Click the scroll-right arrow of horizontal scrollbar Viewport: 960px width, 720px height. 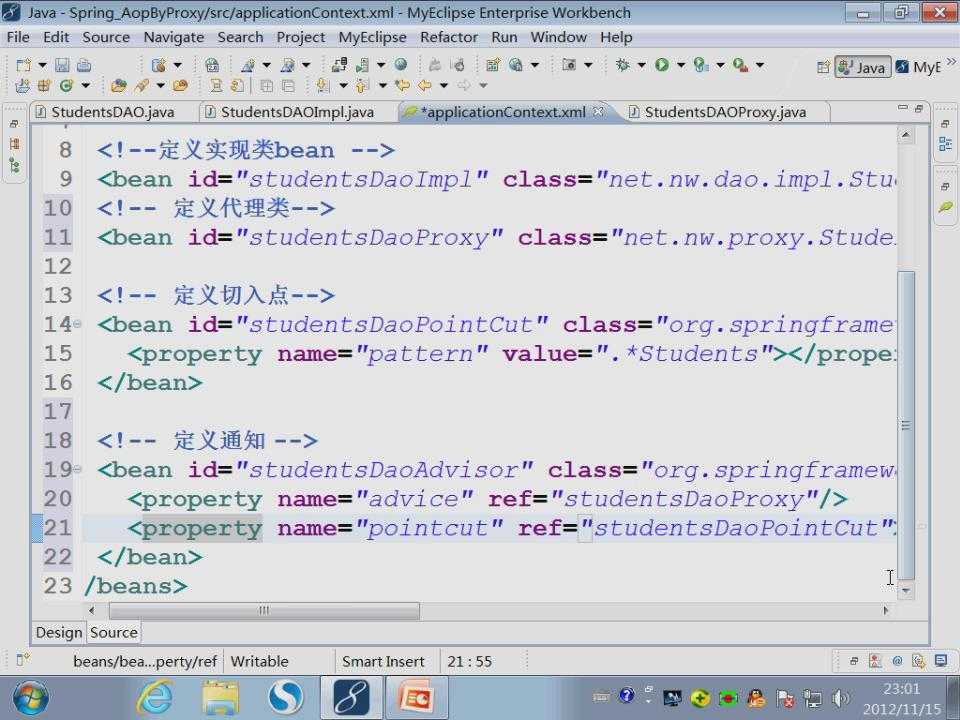pyautogui.click(x=885, y=610)
